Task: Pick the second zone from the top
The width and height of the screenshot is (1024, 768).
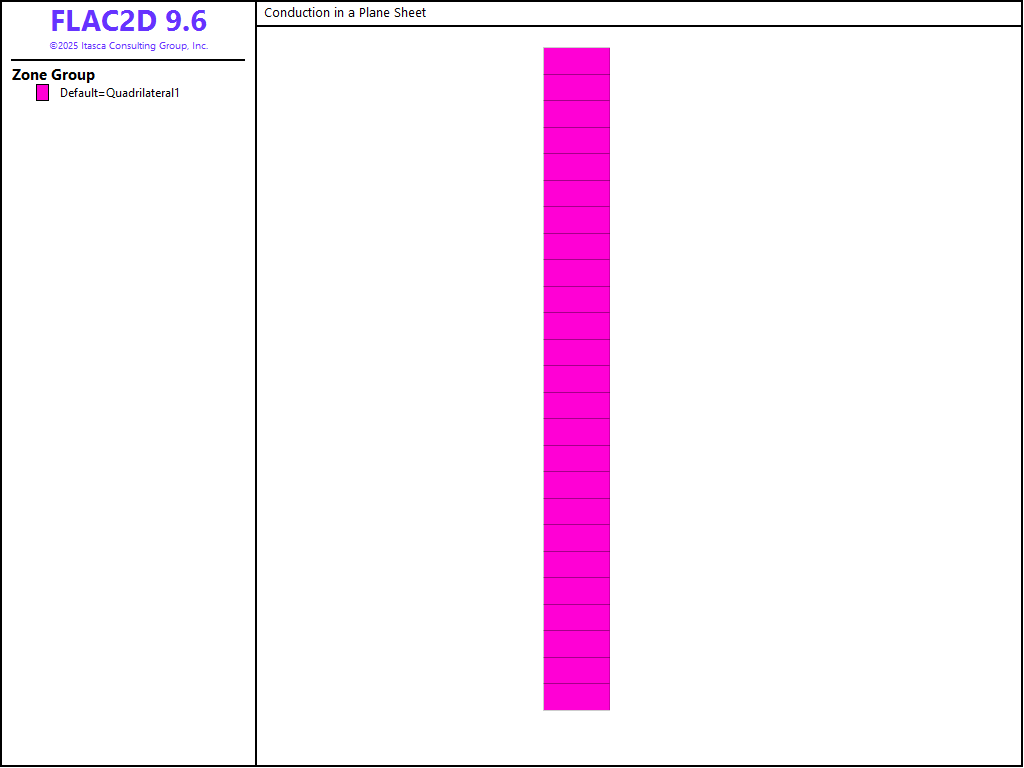Action: click(576, 88)
